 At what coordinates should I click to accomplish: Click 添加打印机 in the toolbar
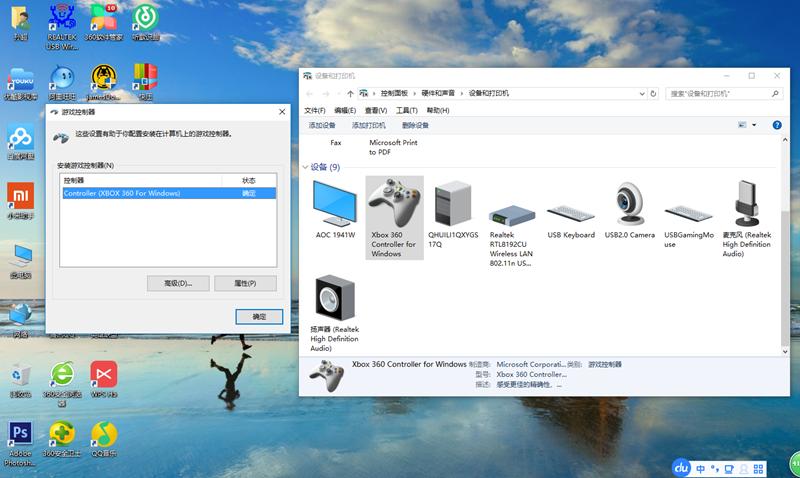point(368,125)
